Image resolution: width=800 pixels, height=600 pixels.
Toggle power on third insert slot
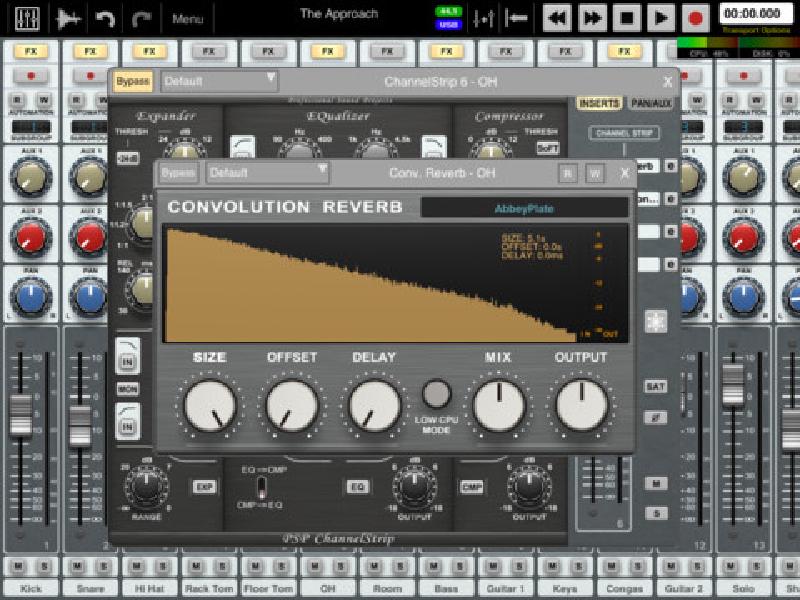point(671,232)
